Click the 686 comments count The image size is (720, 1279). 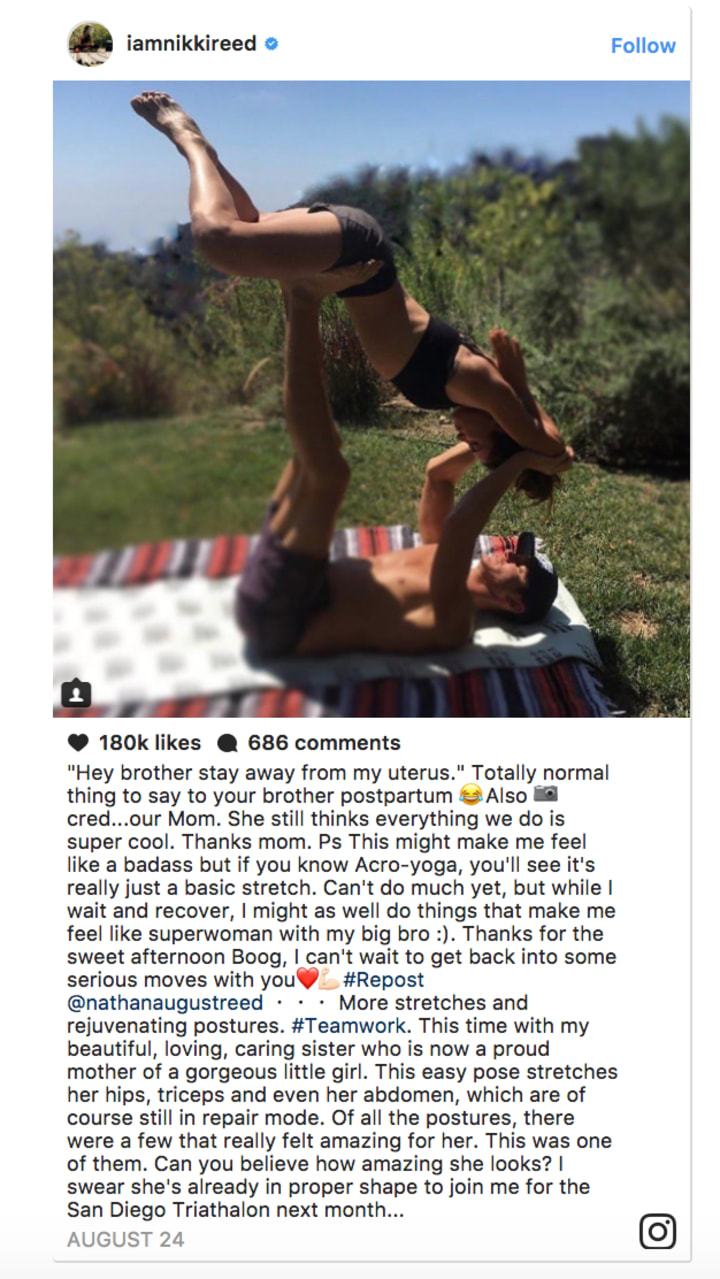click(x=324, y=743)
